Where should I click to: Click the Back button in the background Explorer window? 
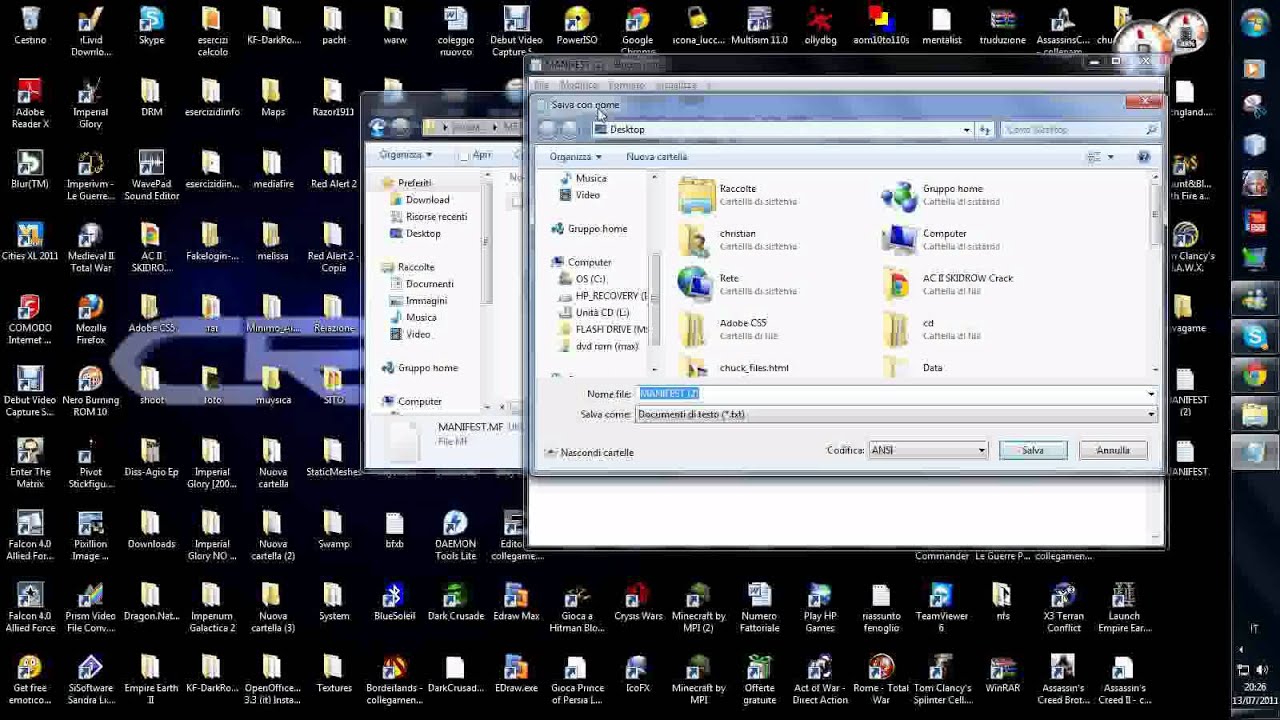378,127
